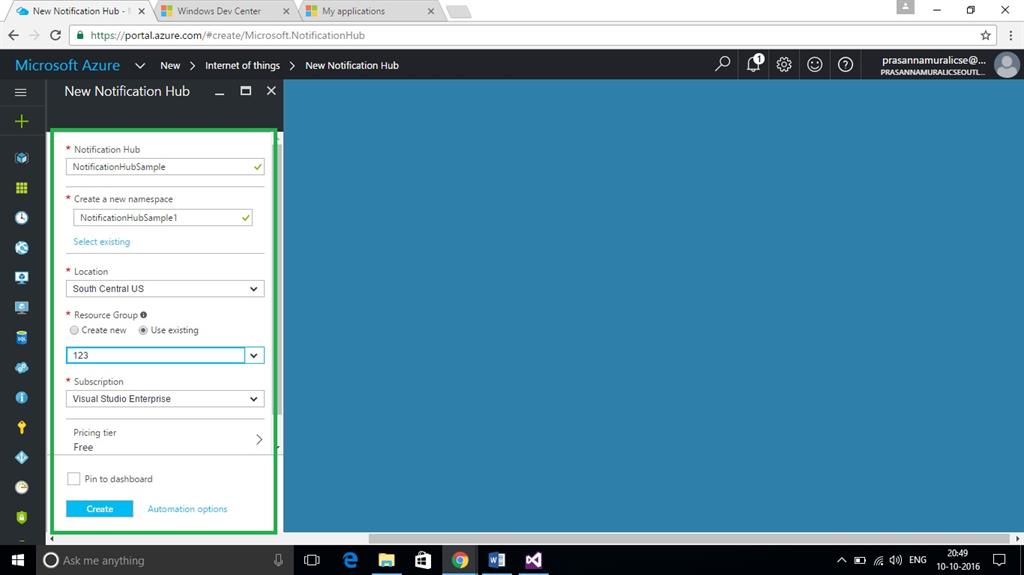Select the Create new radio button
Screen dimensions: 1024x575
(x=74, y=331)
